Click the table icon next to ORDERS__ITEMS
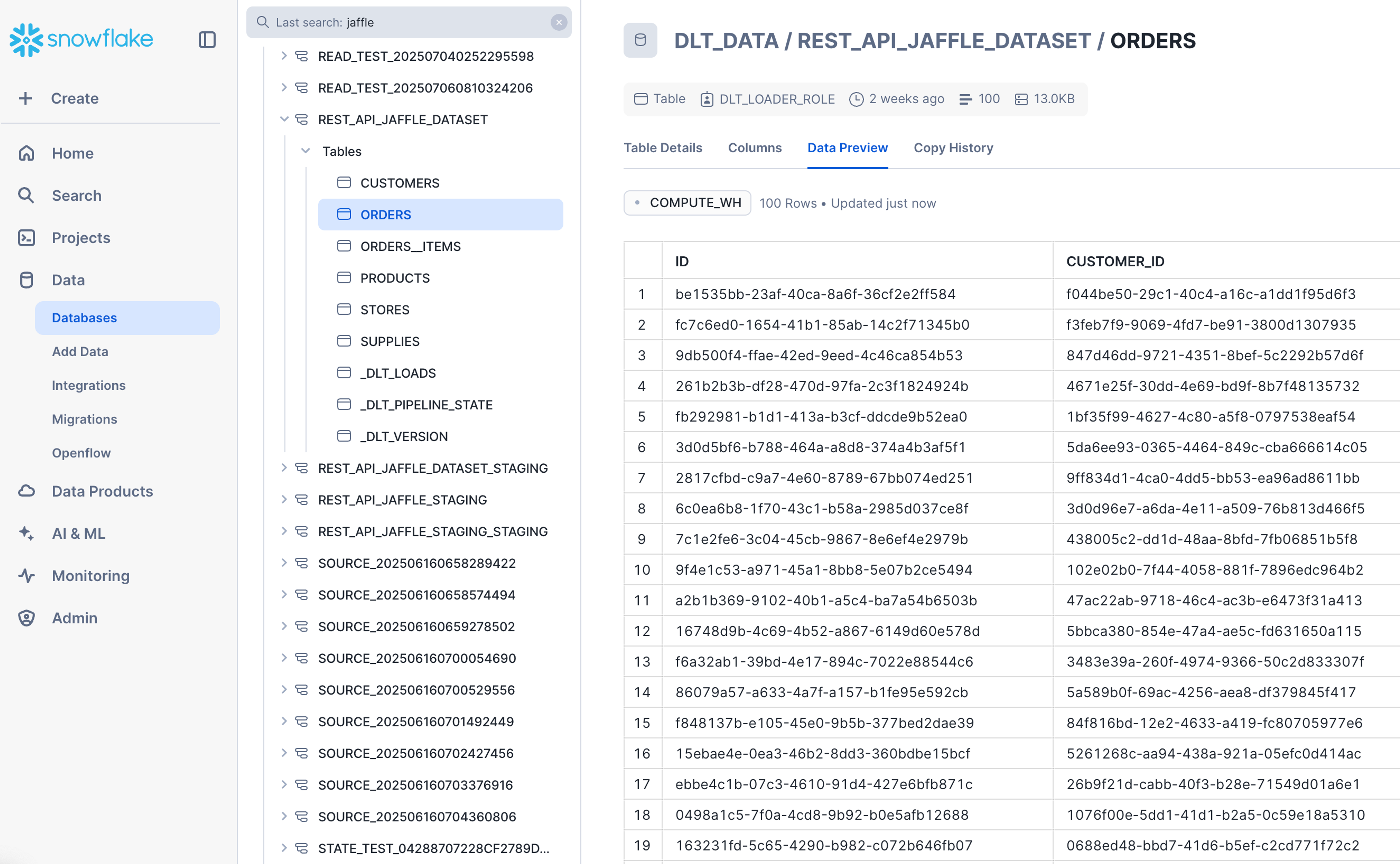The height and width of the screenshot is (864, 1400). point(344,246)
